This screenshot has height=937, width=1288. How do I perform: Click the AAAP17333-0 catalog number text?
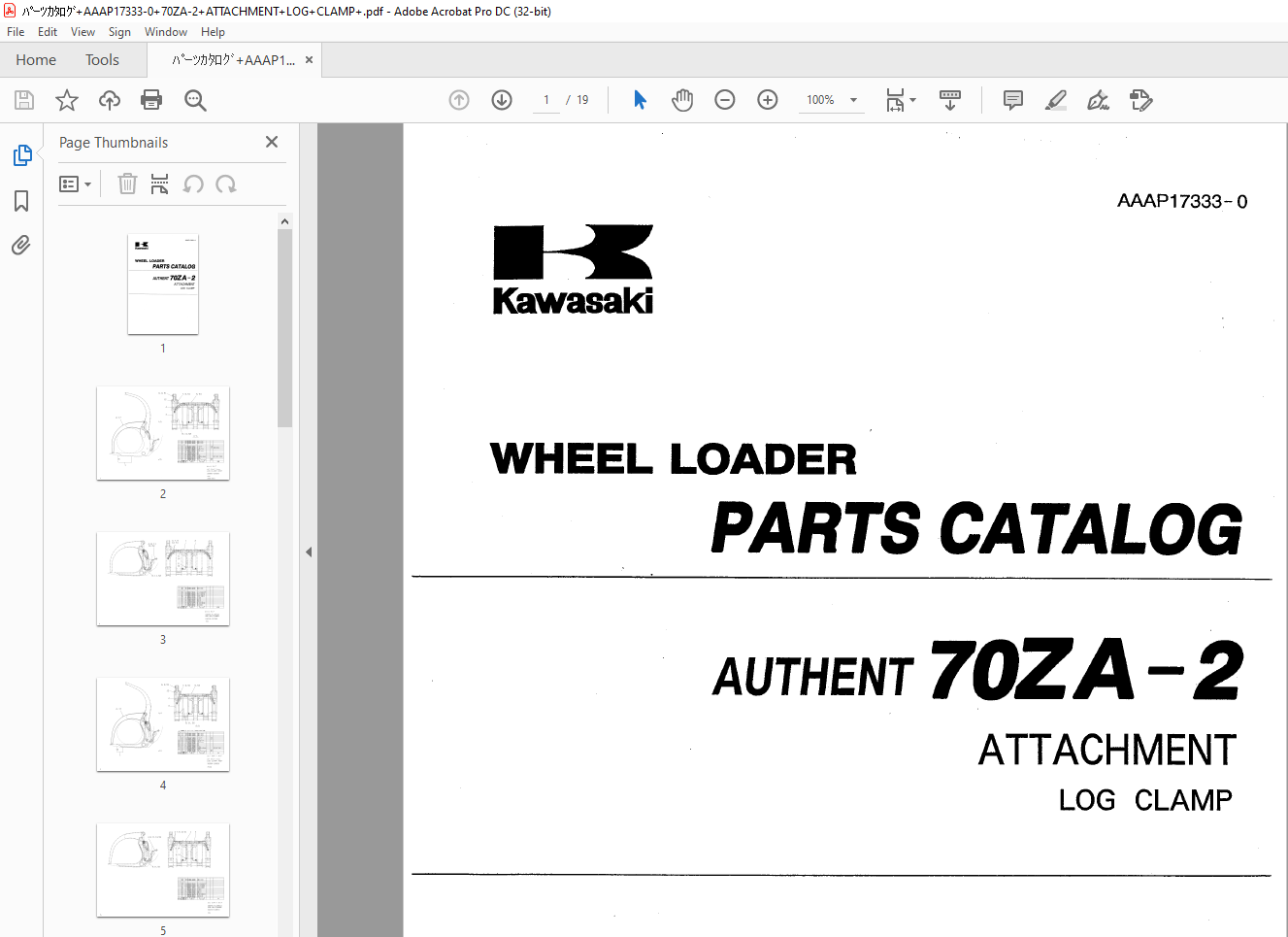1182,201
